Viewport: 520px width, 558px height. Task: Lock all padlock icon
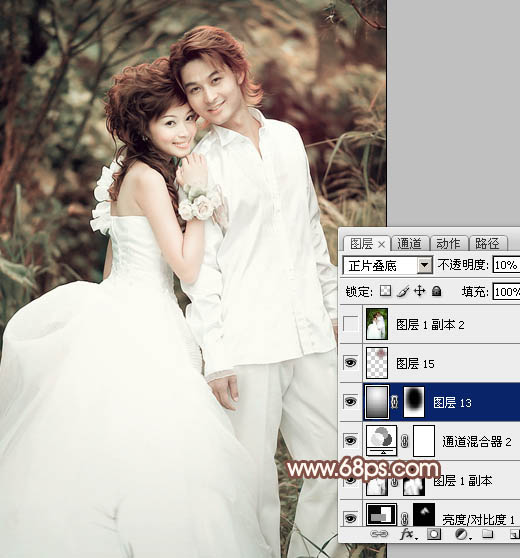436,291
